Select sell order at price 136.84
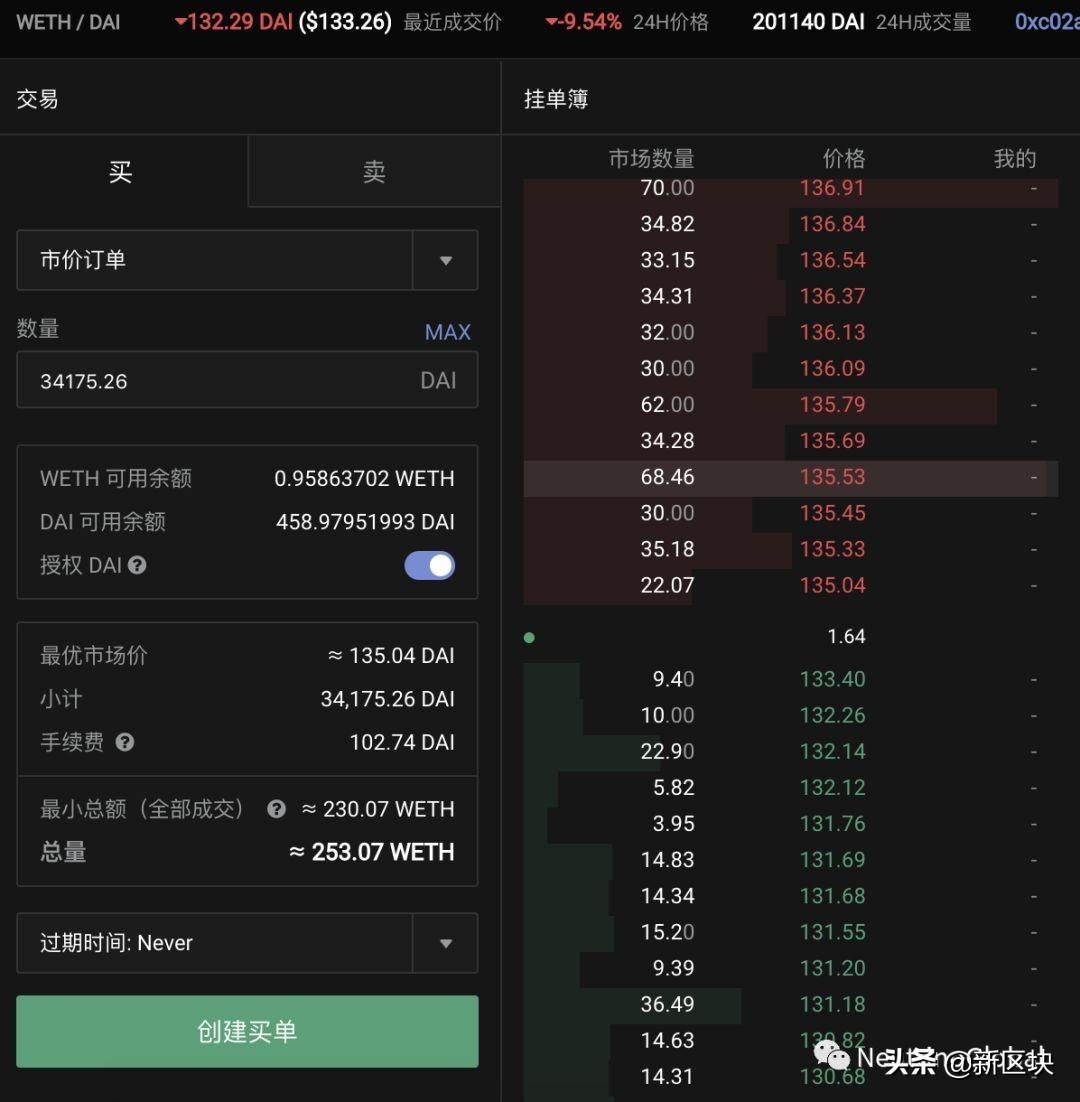This screenshot has width=1080, height=1102. click(x=791, y=224)
